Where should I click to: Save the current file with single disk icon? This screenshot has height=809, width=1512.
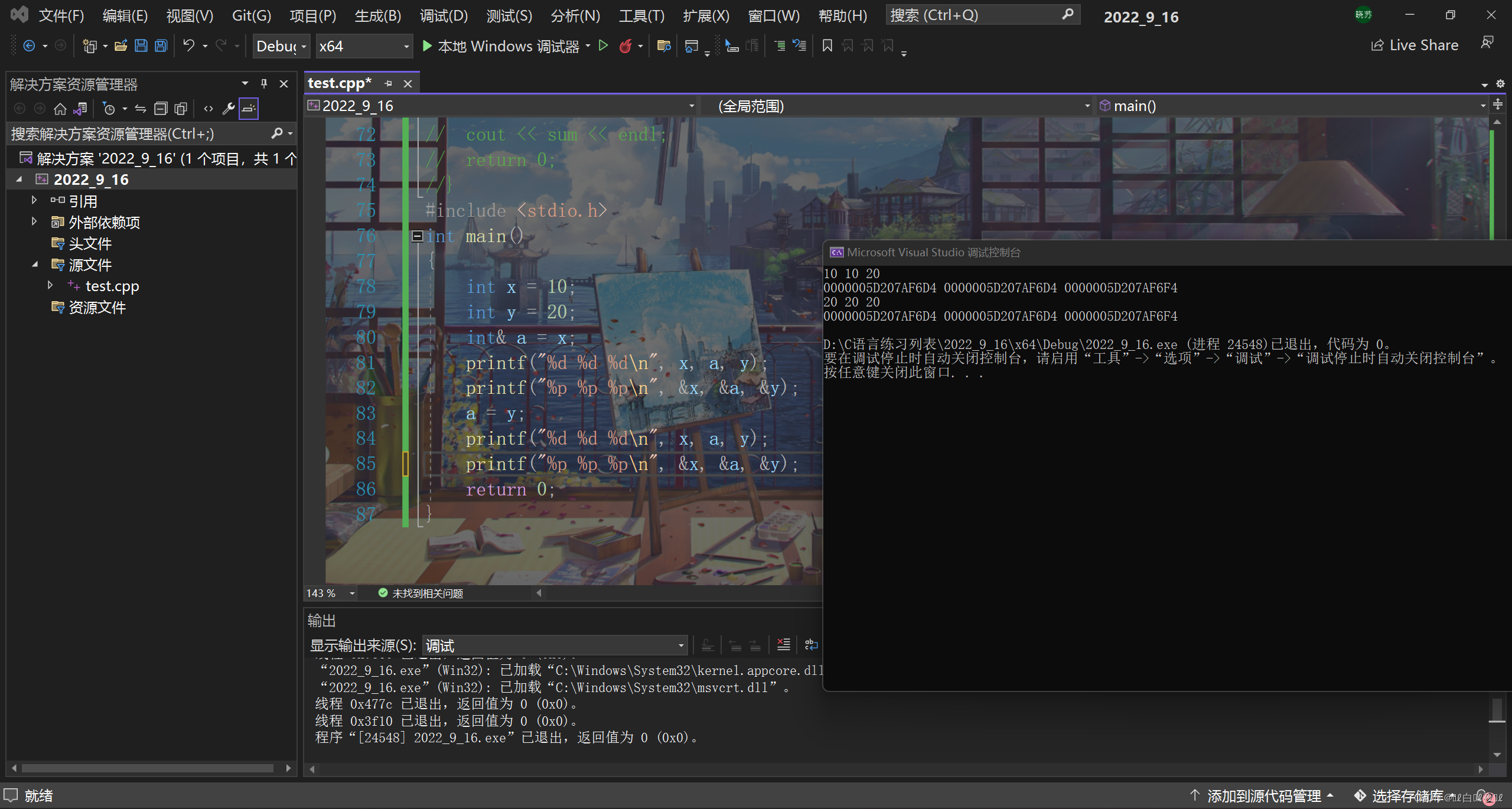(x=141, y=45)
